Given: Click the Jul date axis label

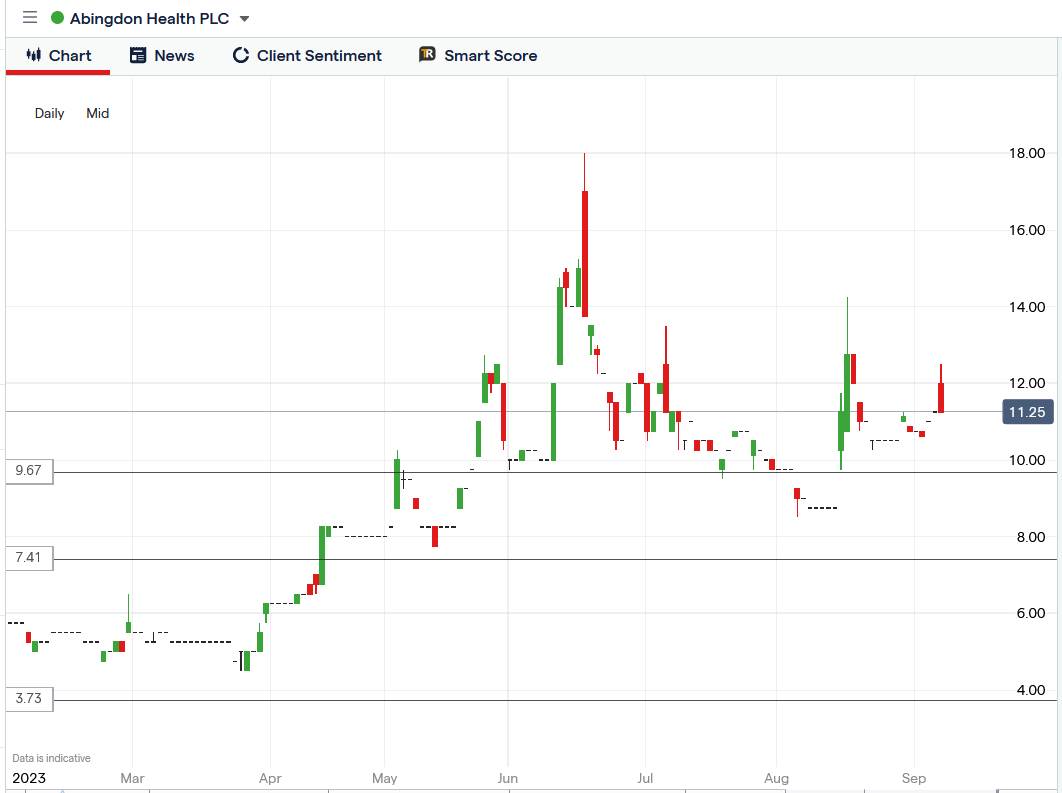Looking at the screenshot, I should 645,778.
